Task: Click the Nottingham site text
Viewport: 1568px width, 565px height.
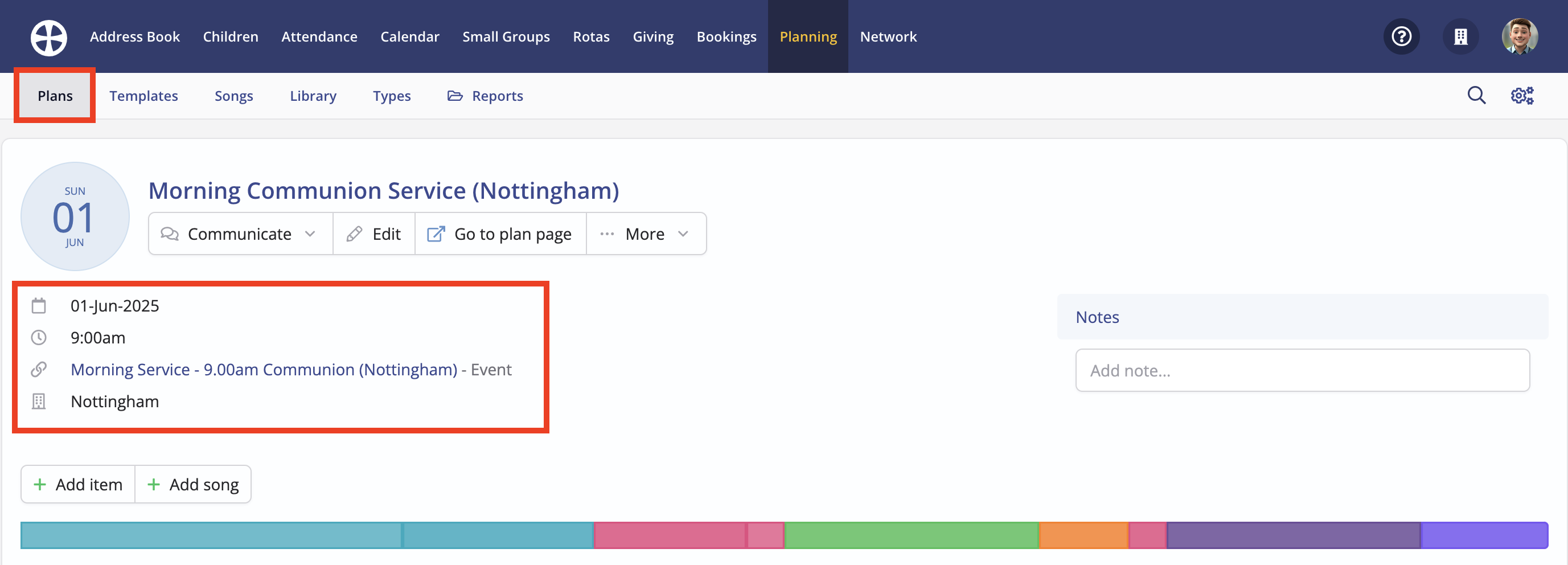Action: pyautogui.click(x=114, y=401)
